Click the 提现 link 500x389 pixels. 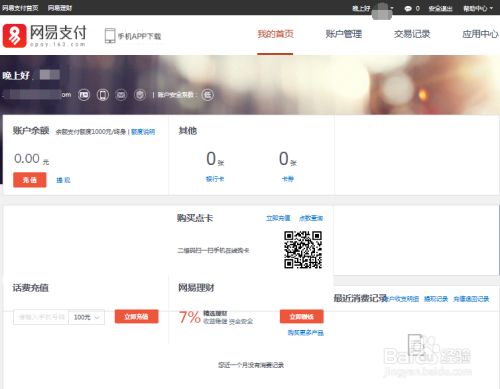pos(63,180)
